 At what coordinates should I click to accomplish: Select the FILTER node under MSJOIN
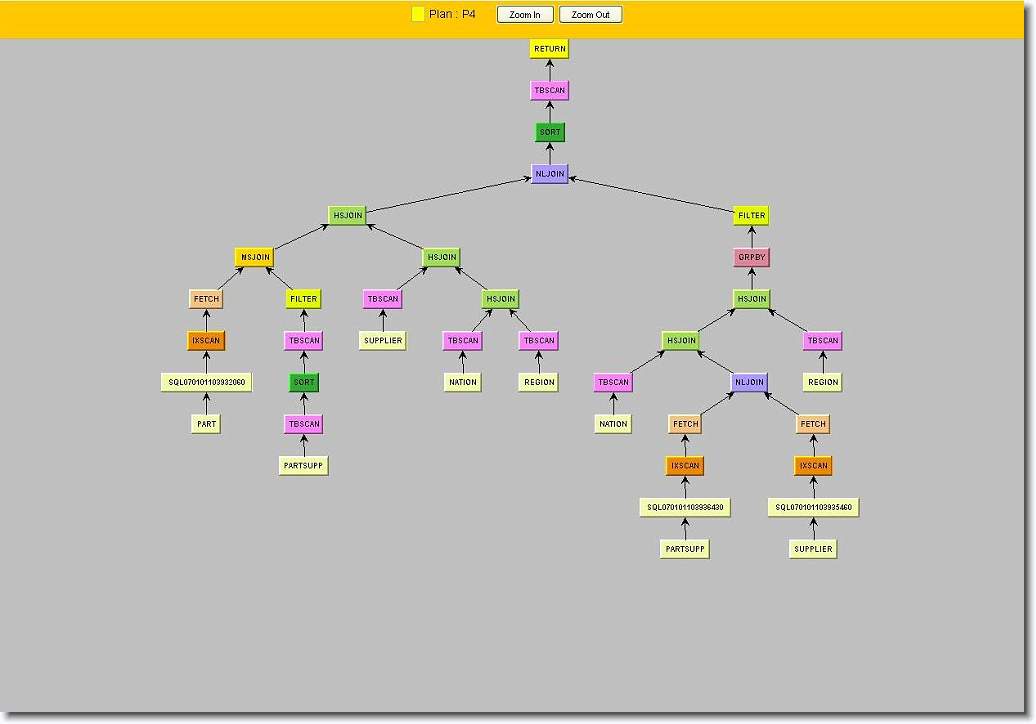[x=303, y=299]
